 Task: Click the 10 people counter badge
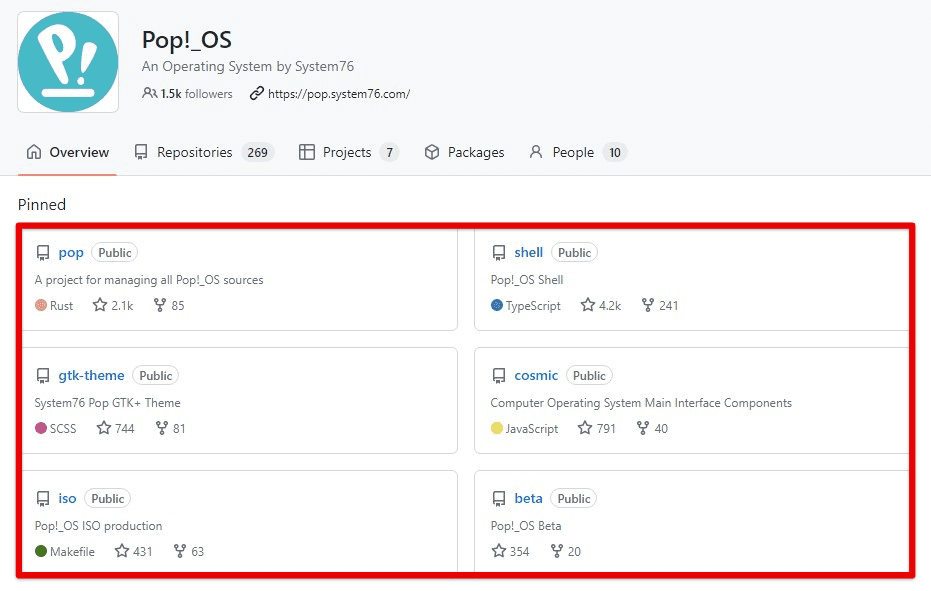click(x=615, y=153)
